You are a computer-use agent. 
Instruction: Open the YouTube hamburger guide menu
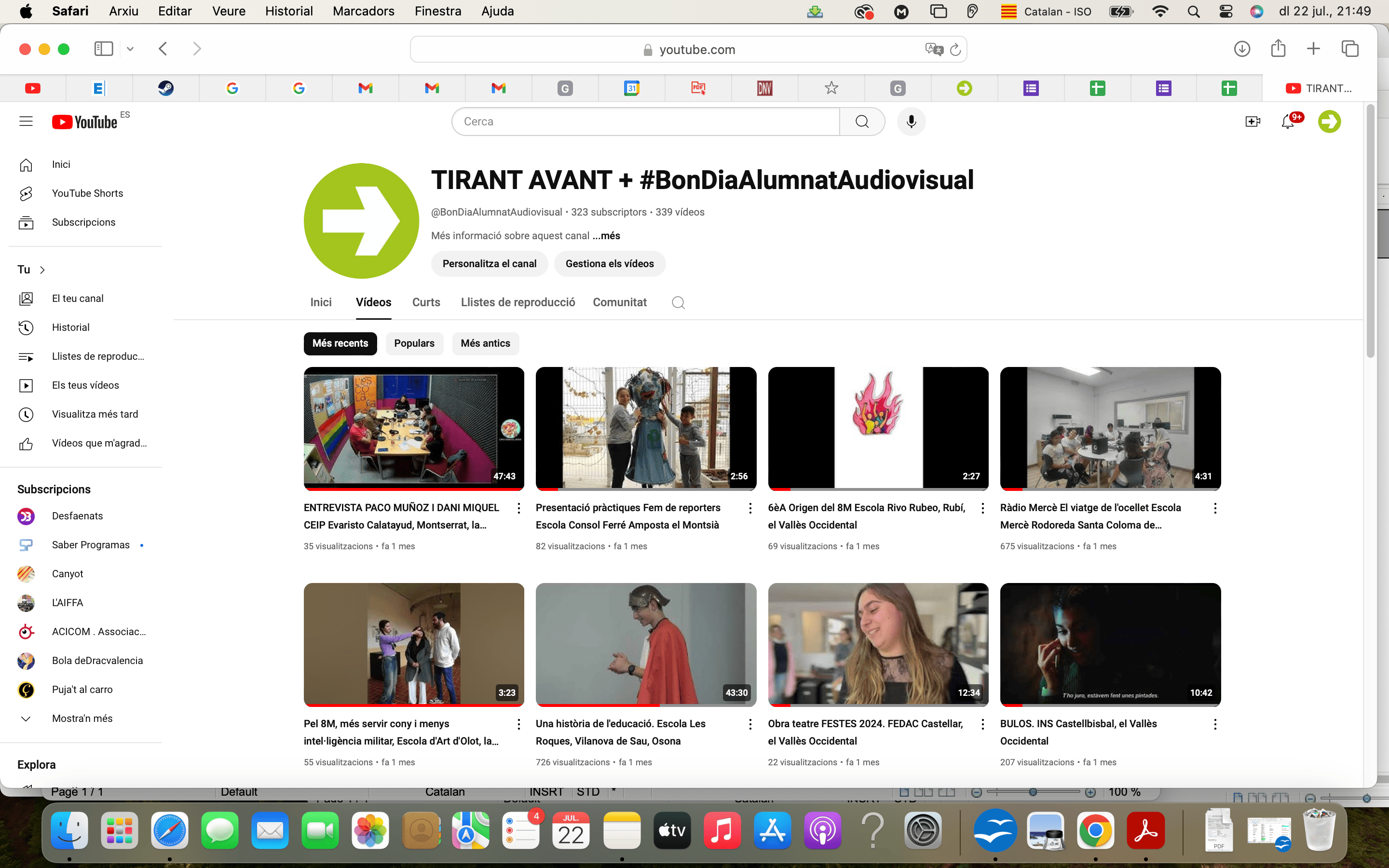(x=26, y=121)
